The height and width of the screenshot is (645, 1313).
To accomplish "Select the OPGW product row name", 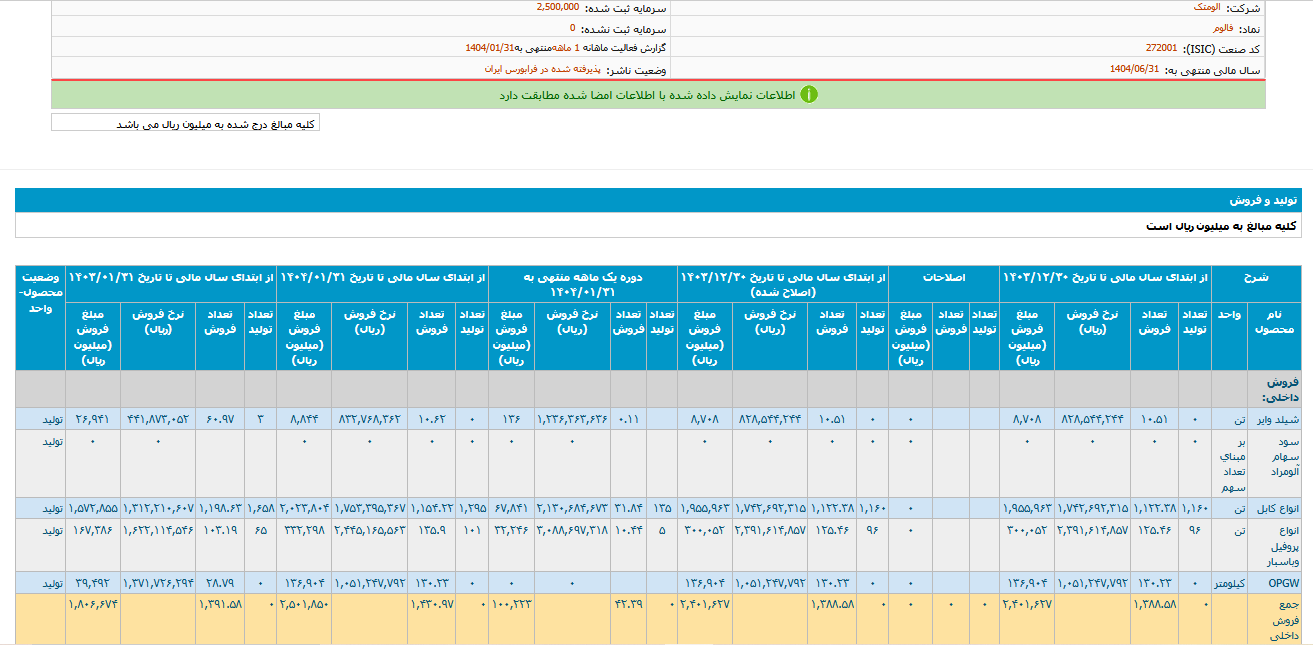I will click(x=1281, y=581).
